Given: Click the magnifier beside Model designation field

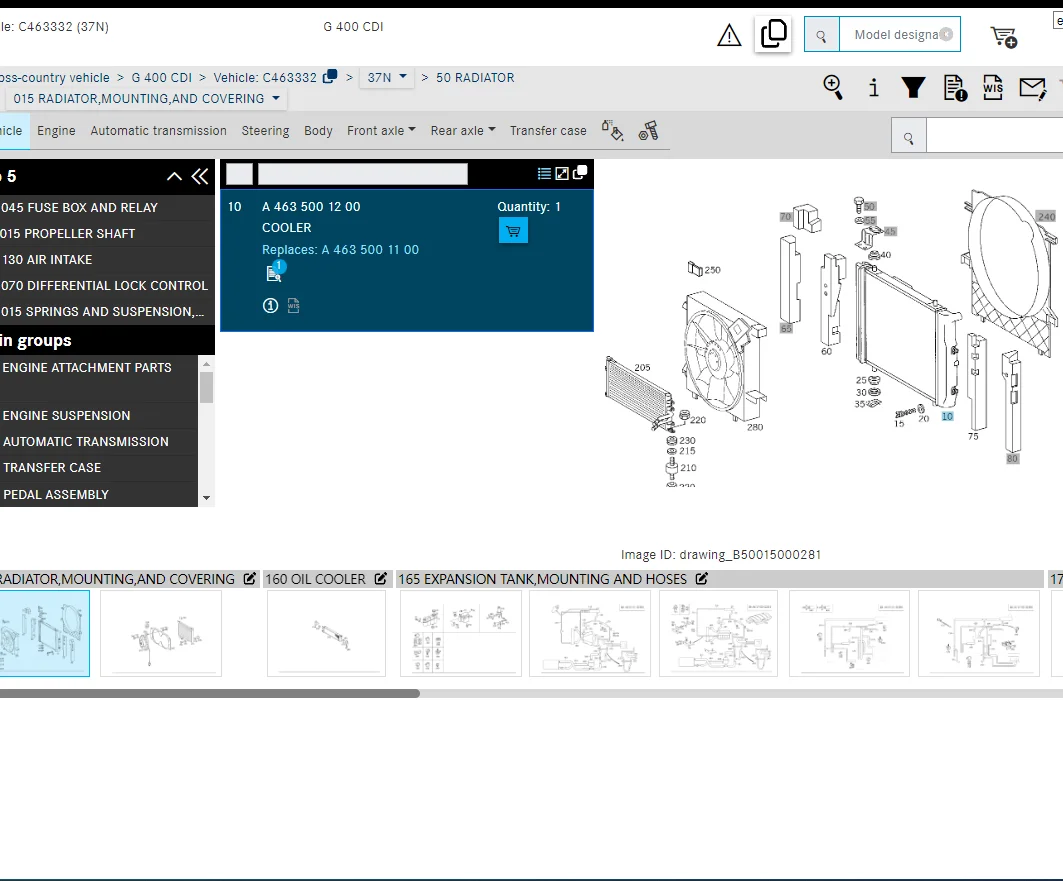Looking at the screenshot, I should point(821,35).
